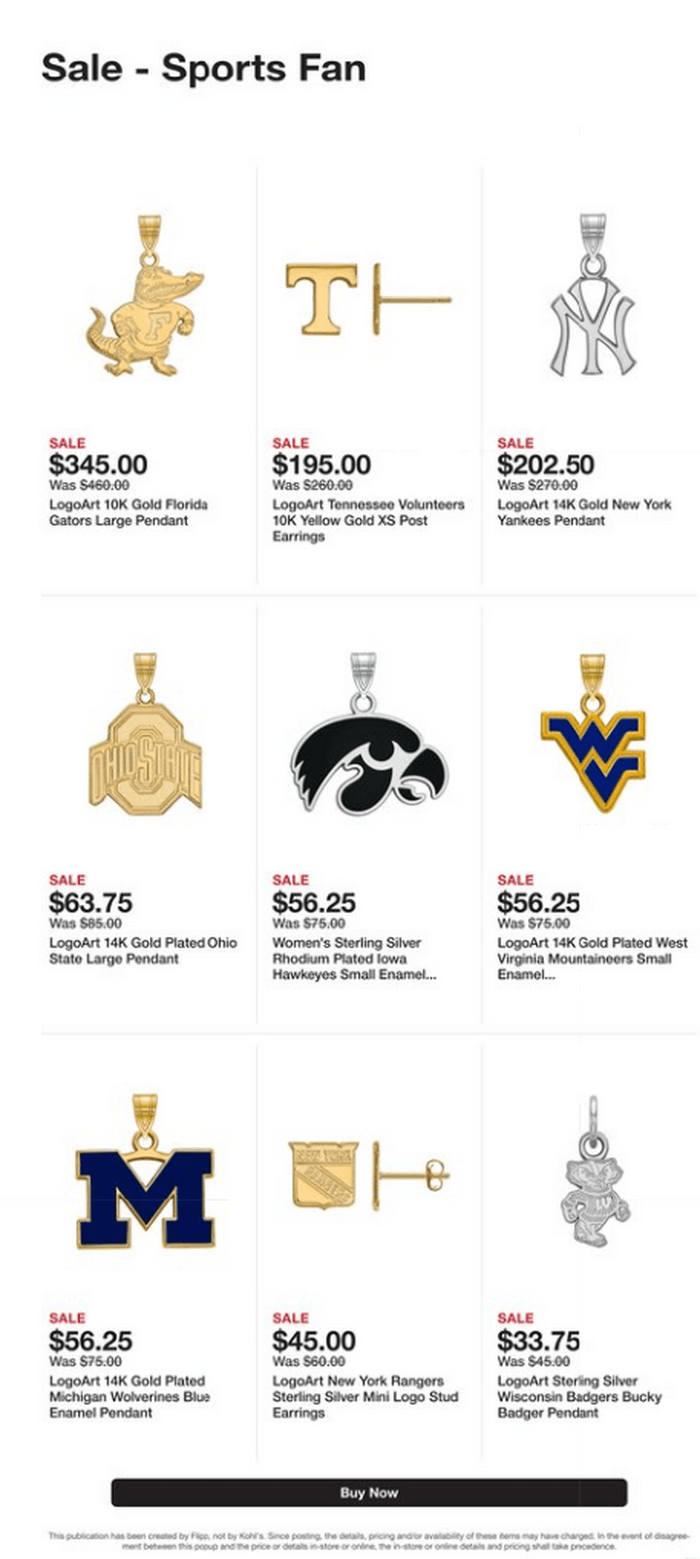
Task: Open LogoArt 10K Gold Florida Gators Large Pendant title
Action: [129, 513]
